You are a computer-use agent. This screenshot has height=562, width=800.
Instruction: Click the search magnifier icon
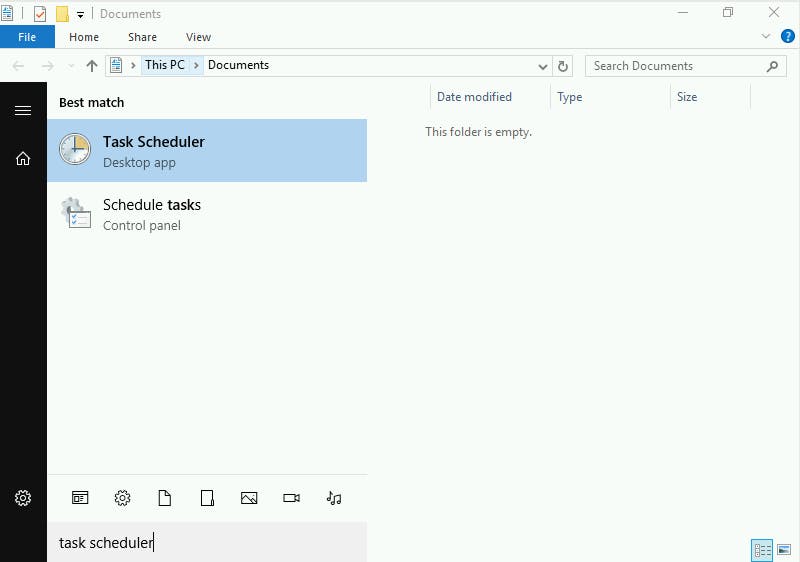[x=772, y=66]
